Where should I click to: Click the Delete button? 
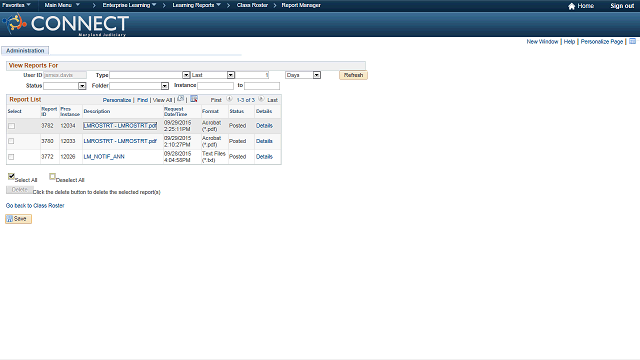click(19, 190)
